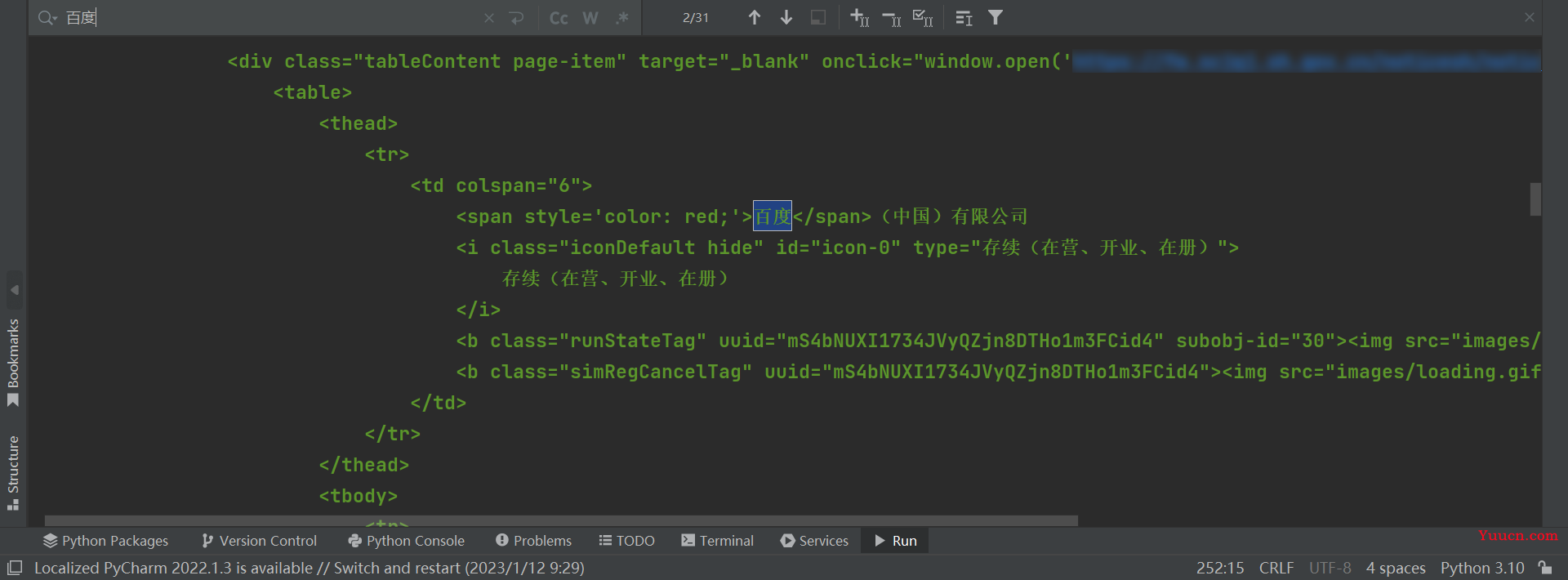Toggle Words option

[x=590, y=18]
